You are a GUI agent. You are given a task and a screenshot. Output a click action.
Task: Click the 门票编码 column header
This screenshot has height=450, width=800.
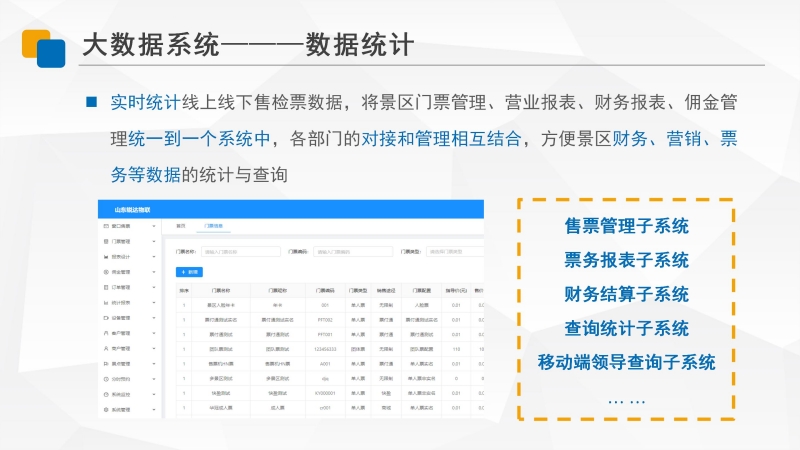[x=325, y=290]
